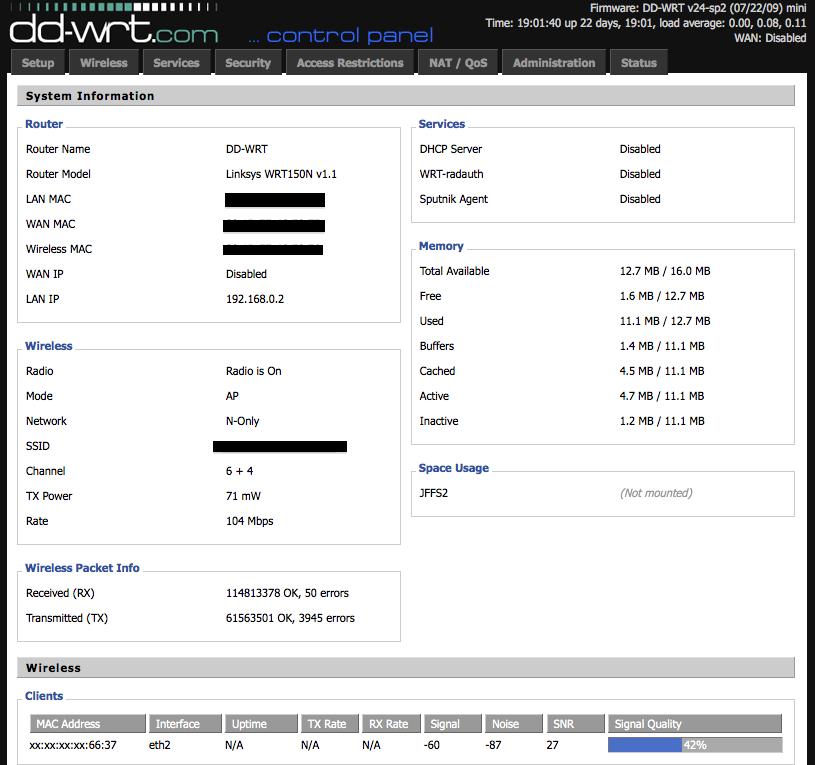
Task: Click the Memory group label
Action: click(441, 246)
